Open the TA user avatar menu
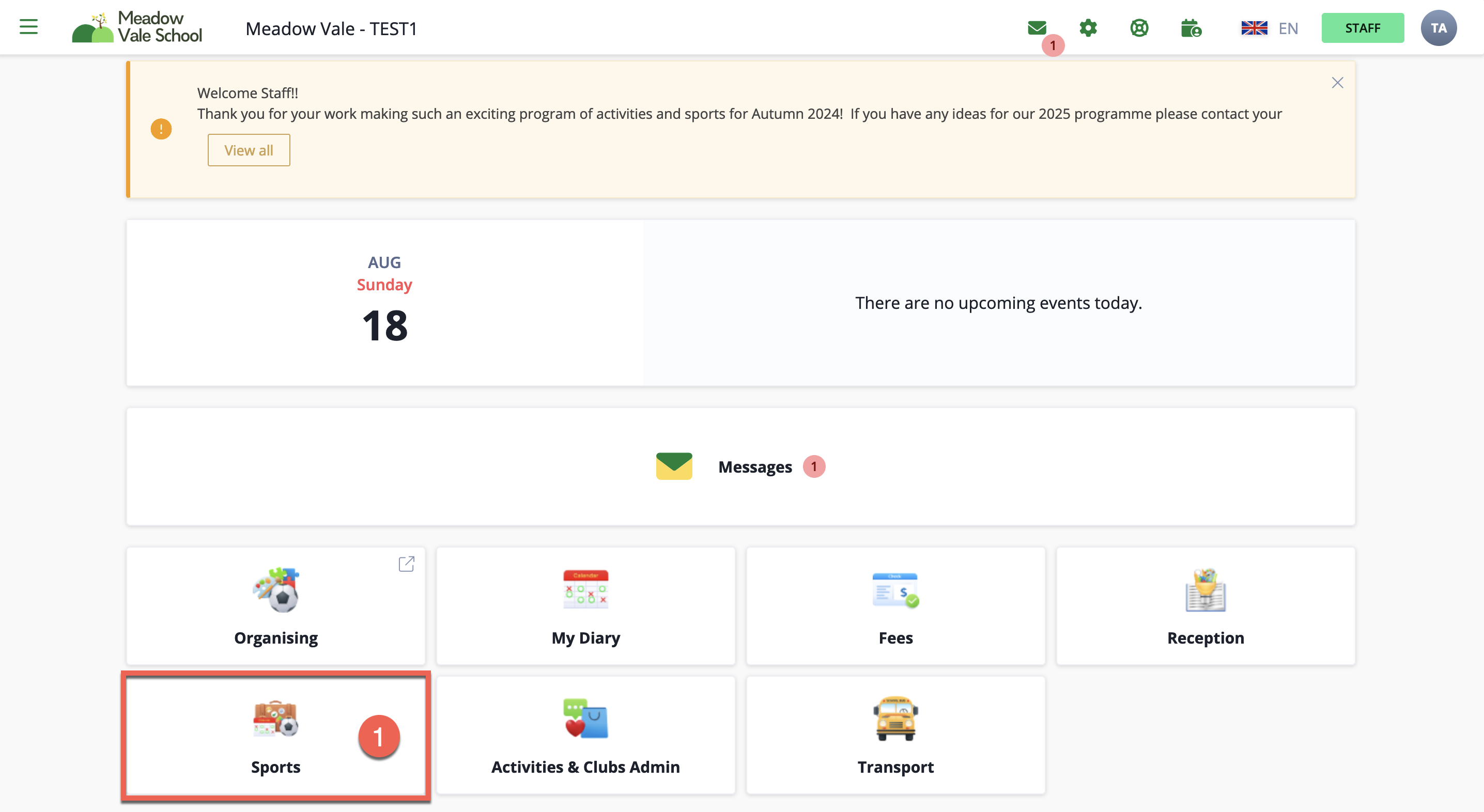This screenshot has height=812, width=1484. pyautogui.click(x=1439, y=28)
